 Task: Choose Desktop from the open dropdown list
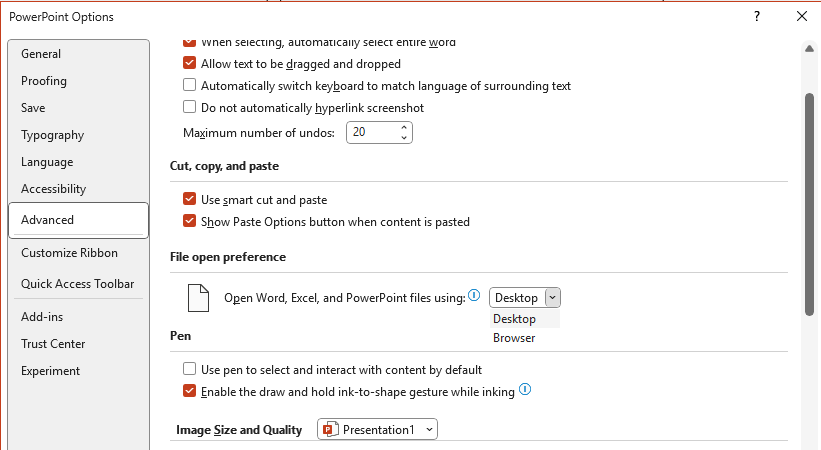tap(525, 319)
